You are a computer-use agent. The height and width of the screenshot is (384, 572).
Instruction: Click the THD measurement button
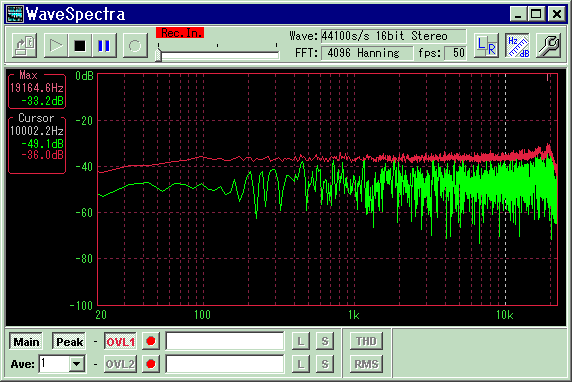pyautogui.click(x=366, y=341)
